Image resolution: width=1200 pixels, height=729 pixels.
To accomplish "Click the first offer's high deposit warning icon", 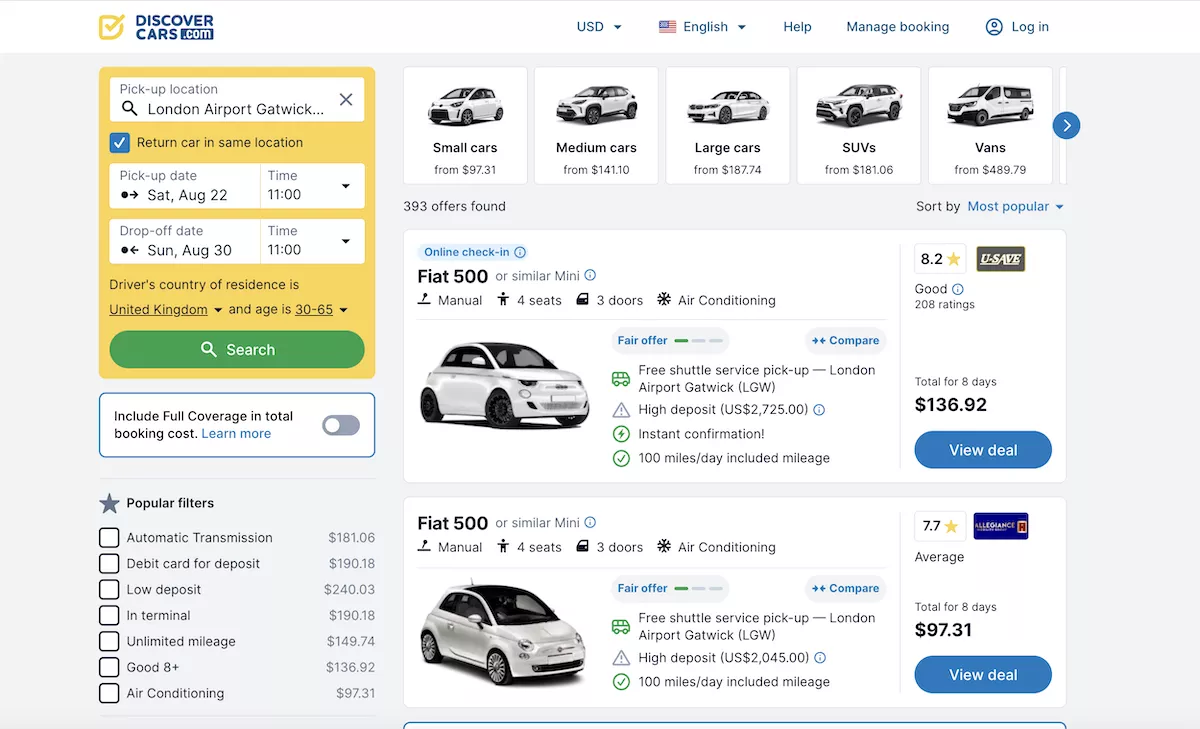I will 621,410.
